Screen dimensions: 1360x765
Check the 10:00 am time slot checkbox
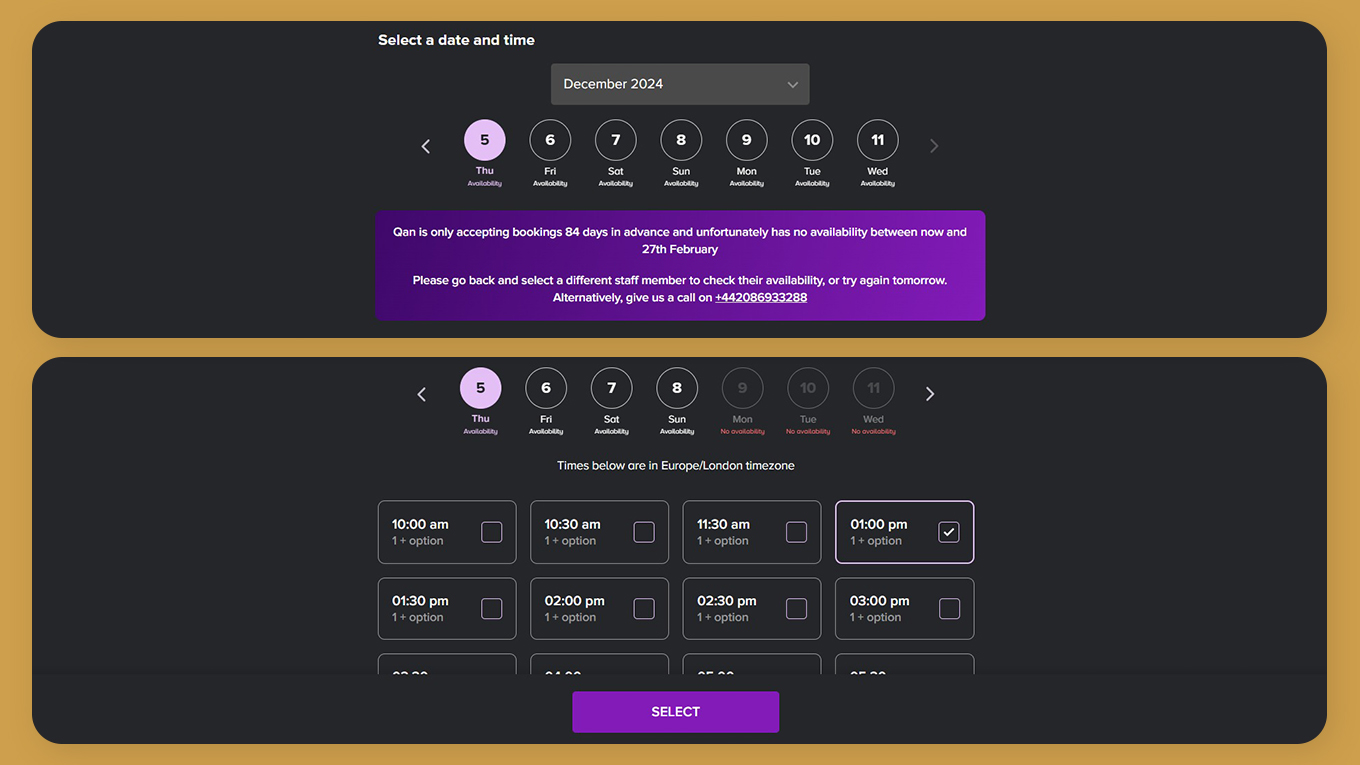(x=492, y=532)
